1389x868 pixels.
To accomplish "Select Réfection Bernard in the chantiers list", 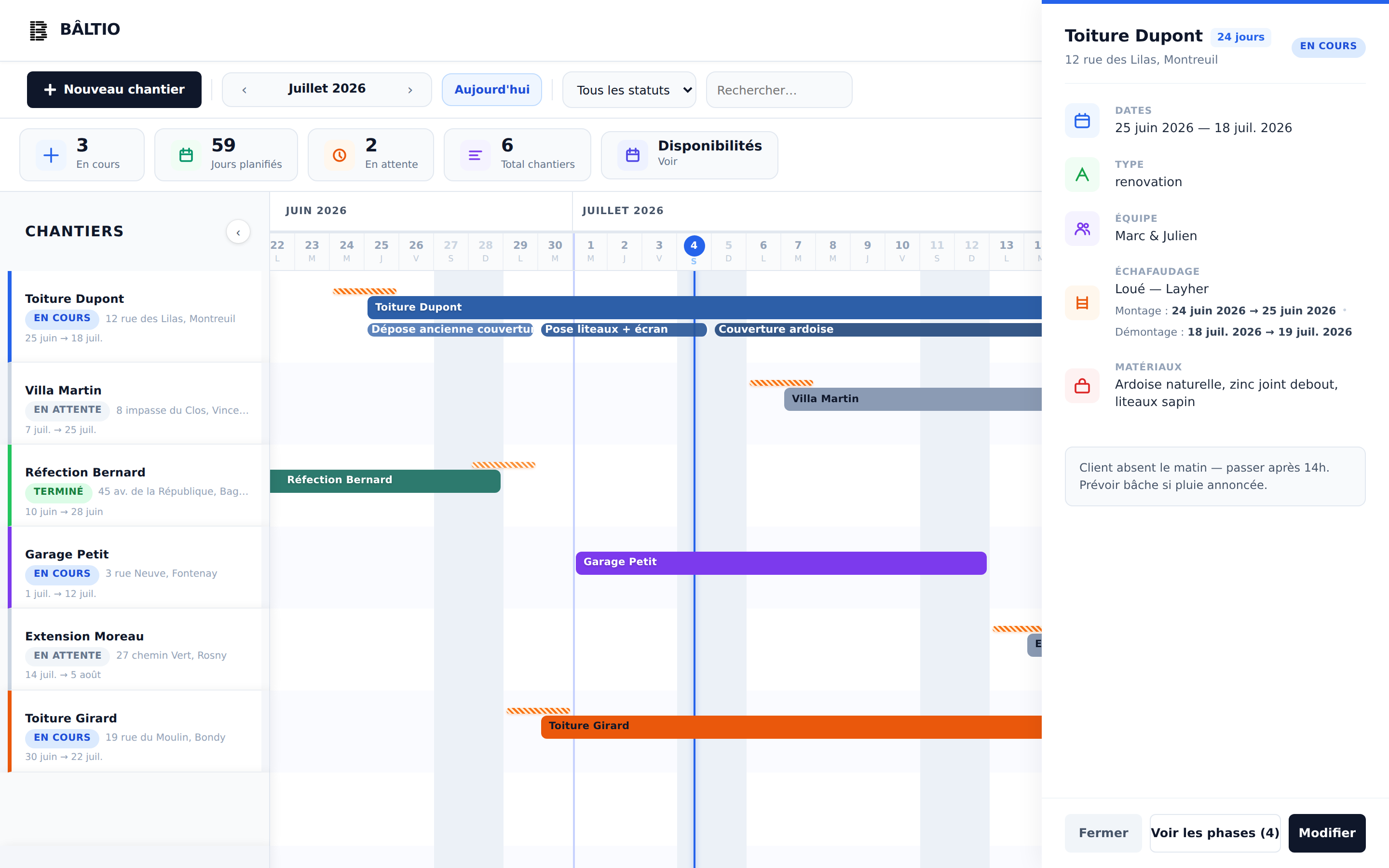I will (x=135, y=486).
